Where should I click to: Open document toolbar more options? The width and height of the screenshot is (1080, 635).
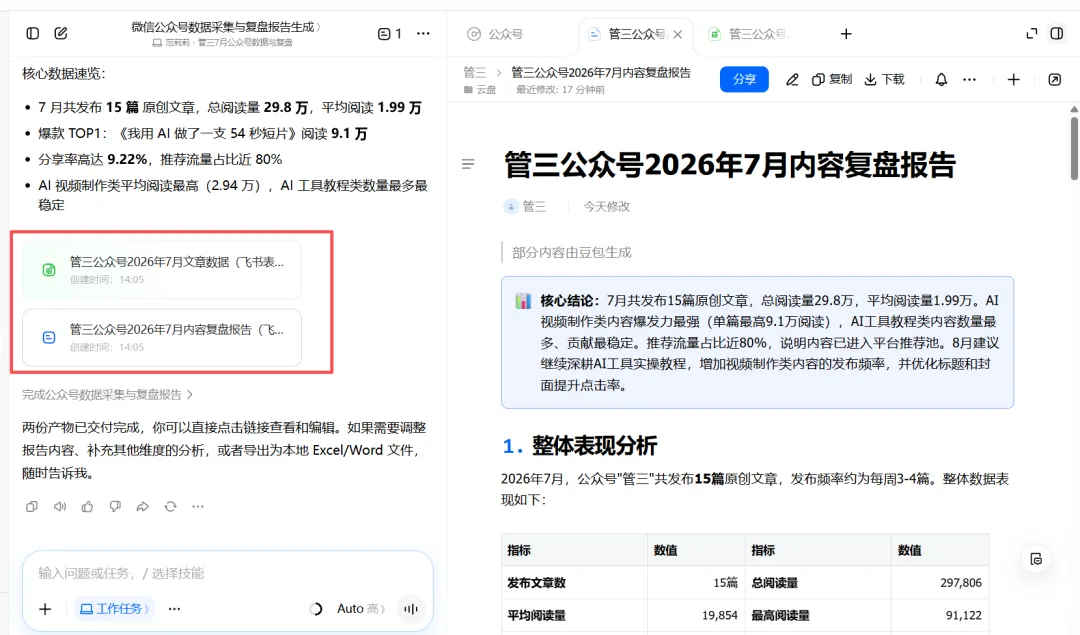tap(969, 80)
